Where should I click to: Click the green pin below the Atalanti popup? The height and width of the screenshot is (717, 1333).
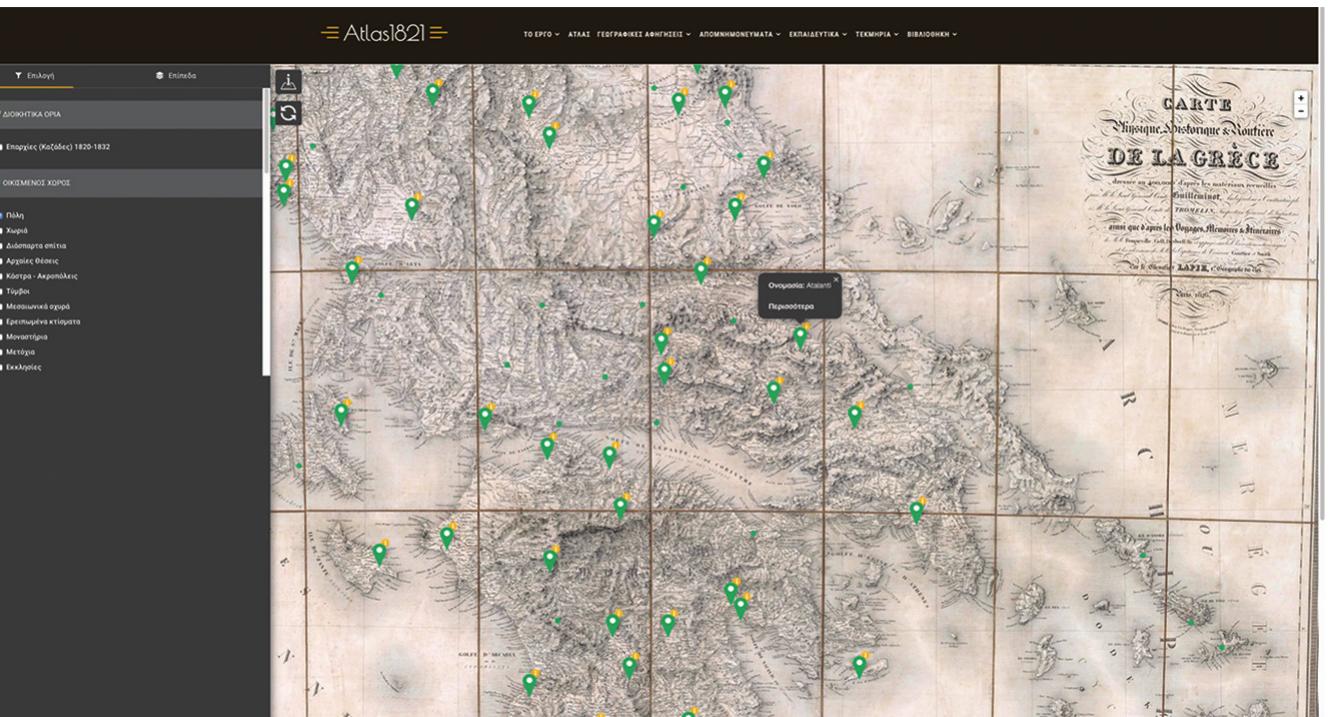pyautogui.click(x=800, y=338)
